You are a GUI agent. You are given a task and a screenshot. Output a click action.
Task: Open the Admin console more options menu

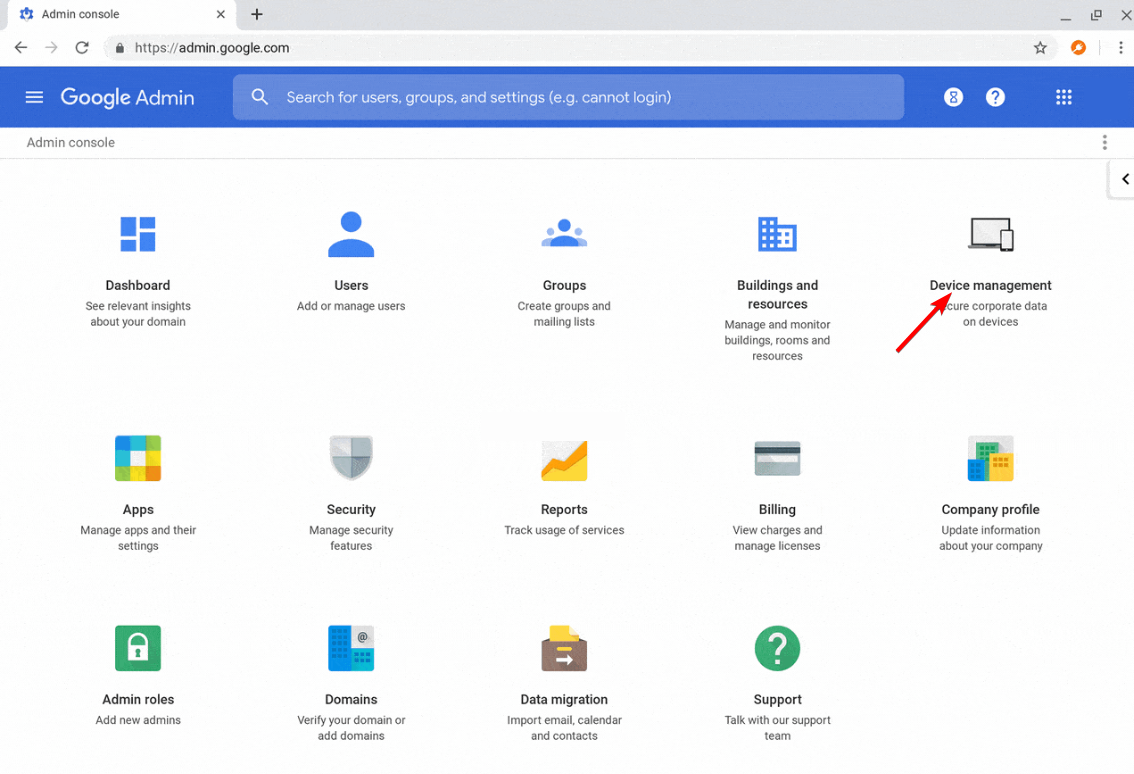1104,143
